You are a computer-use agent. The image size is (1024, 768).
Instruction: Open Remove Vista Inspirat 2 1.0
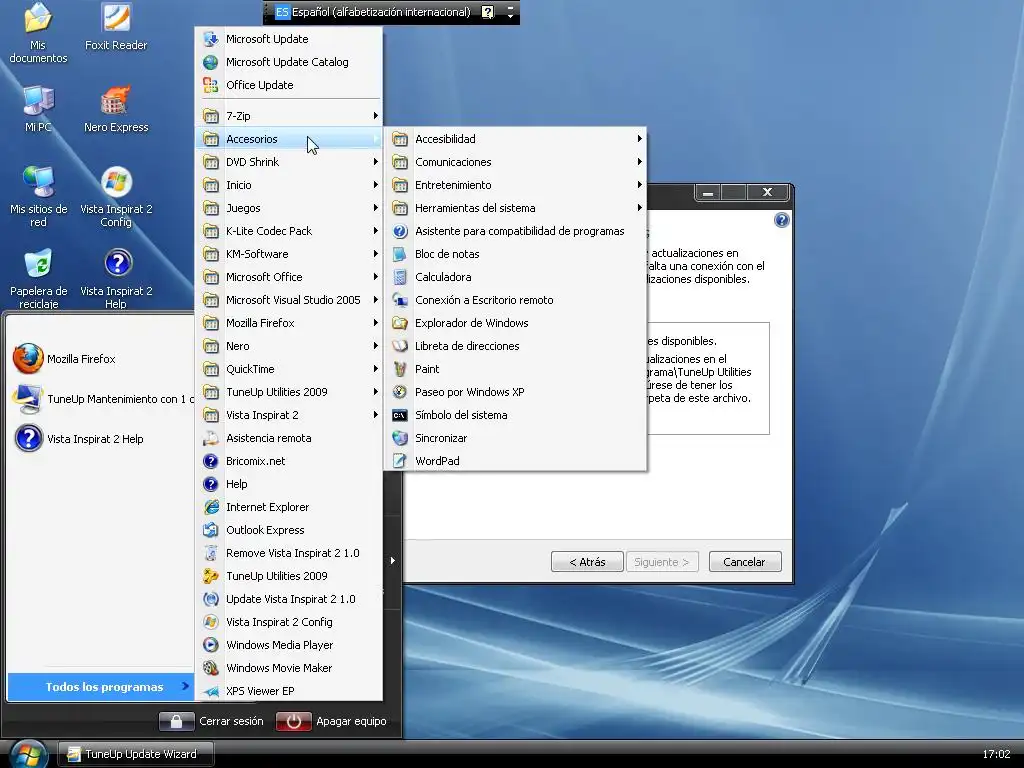(289, 552)
